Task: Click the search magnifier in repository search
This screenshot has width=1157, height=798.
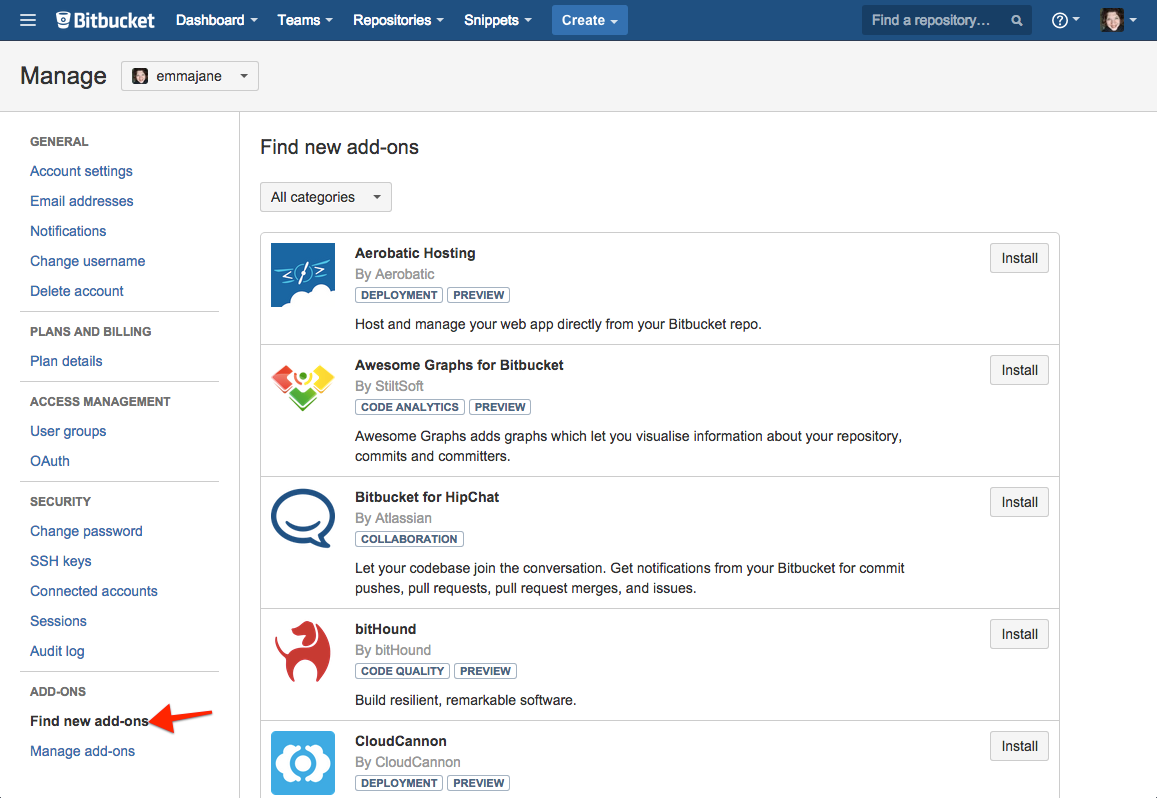Action: pyautogui.click(x=1017, y=20)
